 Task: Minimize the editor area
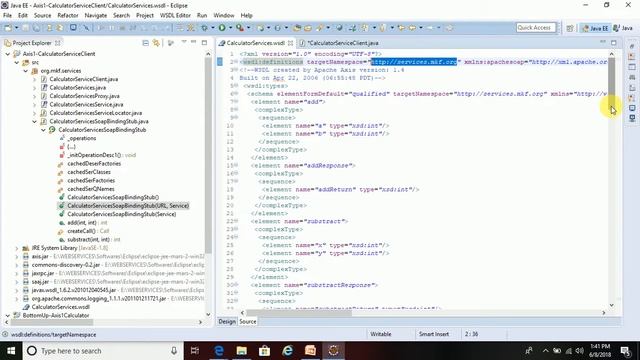tap(603, 42)
